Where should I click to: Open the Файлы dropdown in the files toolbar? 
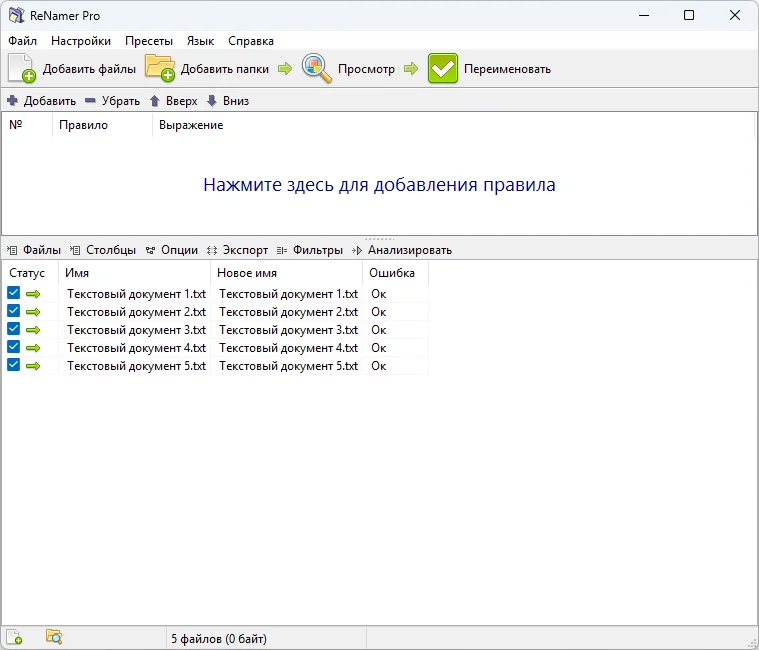click(34, 250)
